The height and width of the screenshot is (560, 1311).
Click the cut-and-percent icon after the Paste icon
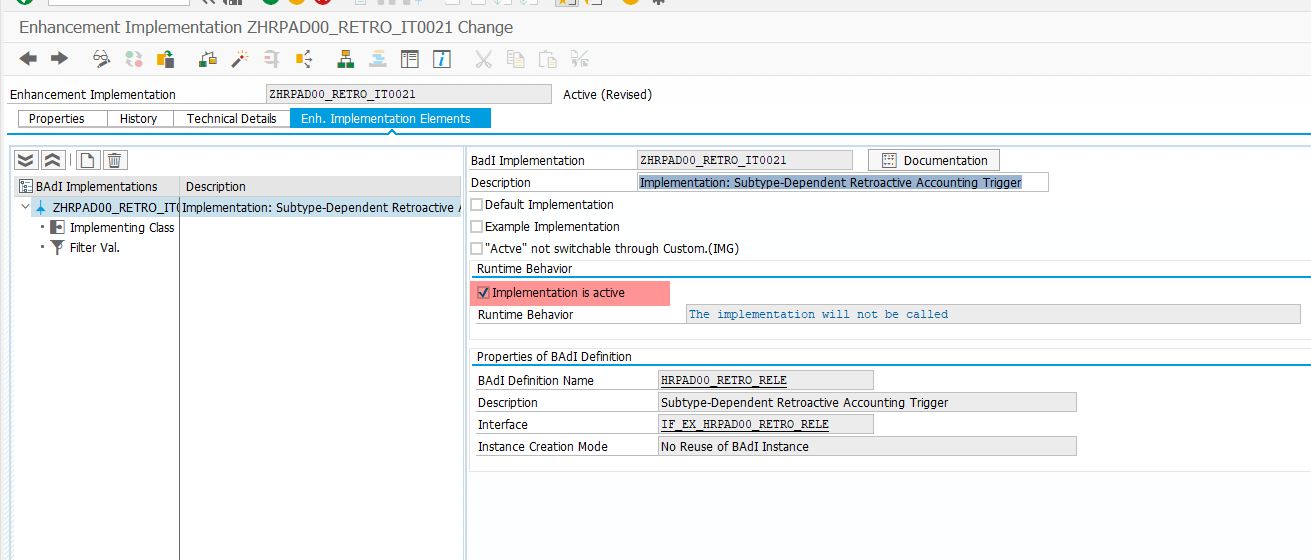click(x=580, y=59)
